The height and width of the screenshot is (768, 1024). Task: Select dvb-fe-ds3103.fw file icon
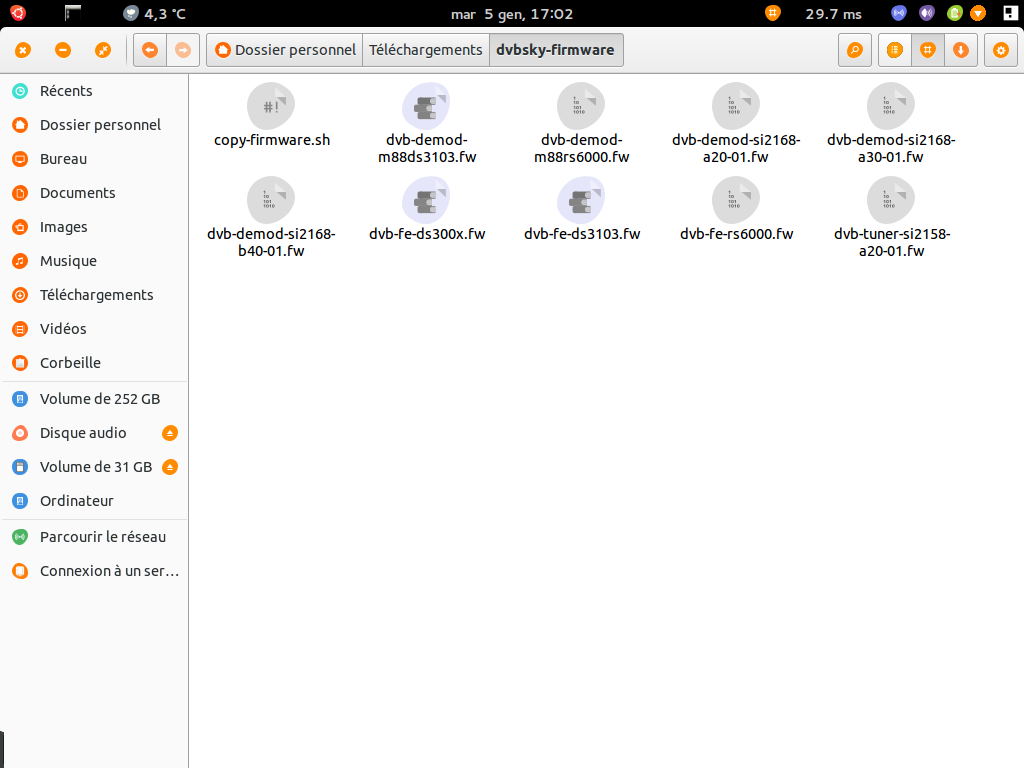(x=581, y=200)
